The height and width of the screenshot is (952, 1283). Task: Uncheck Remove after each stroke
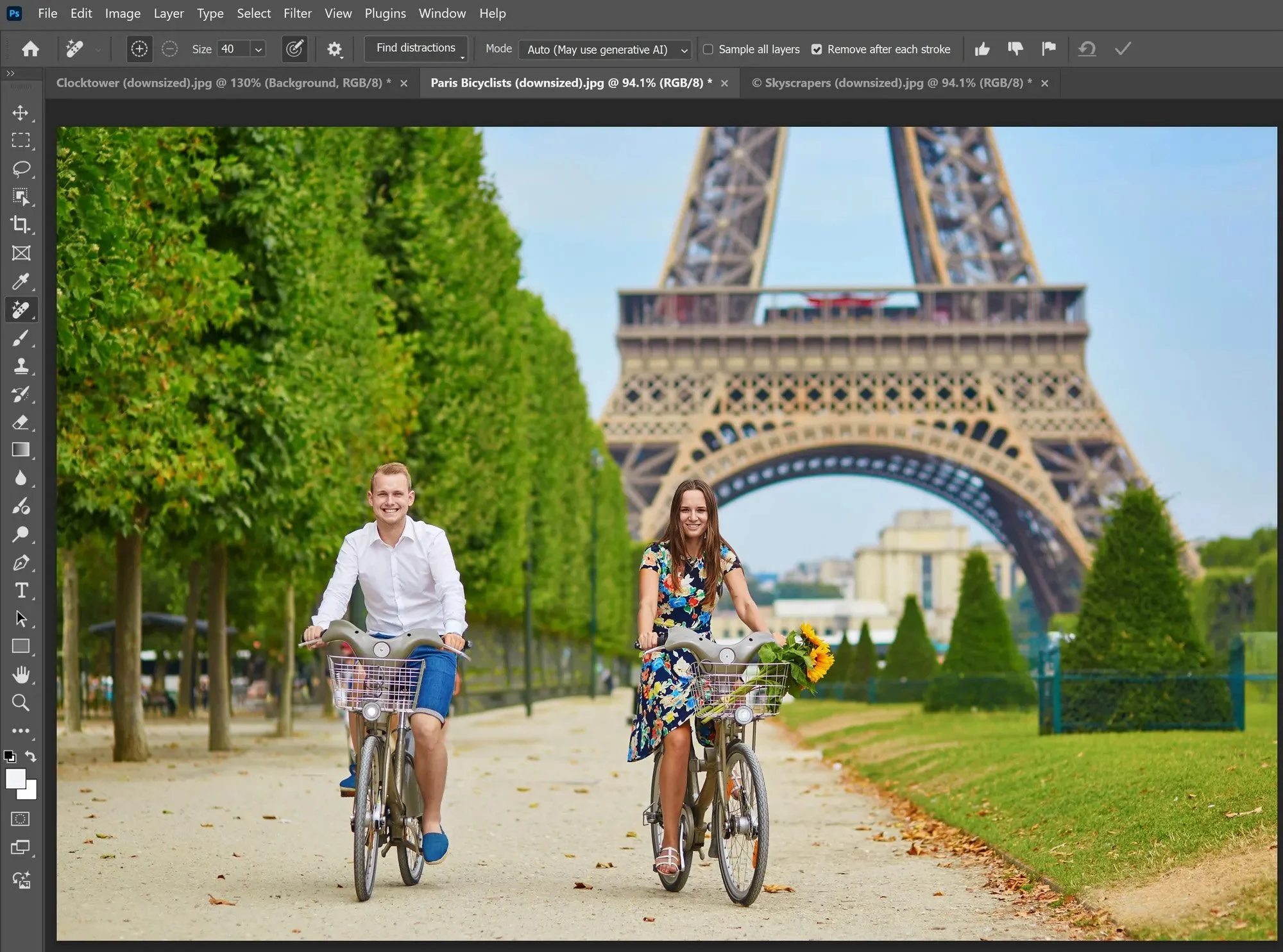[817, 49]
